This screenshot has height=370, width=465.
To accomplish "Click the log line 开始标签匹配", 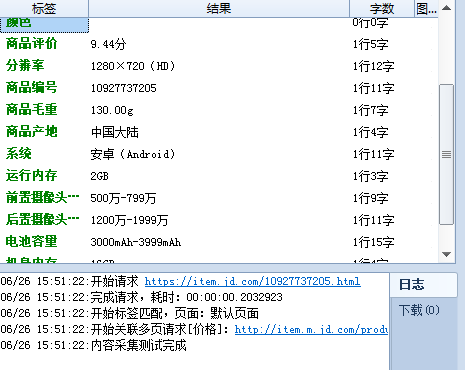I will point(130,313).
